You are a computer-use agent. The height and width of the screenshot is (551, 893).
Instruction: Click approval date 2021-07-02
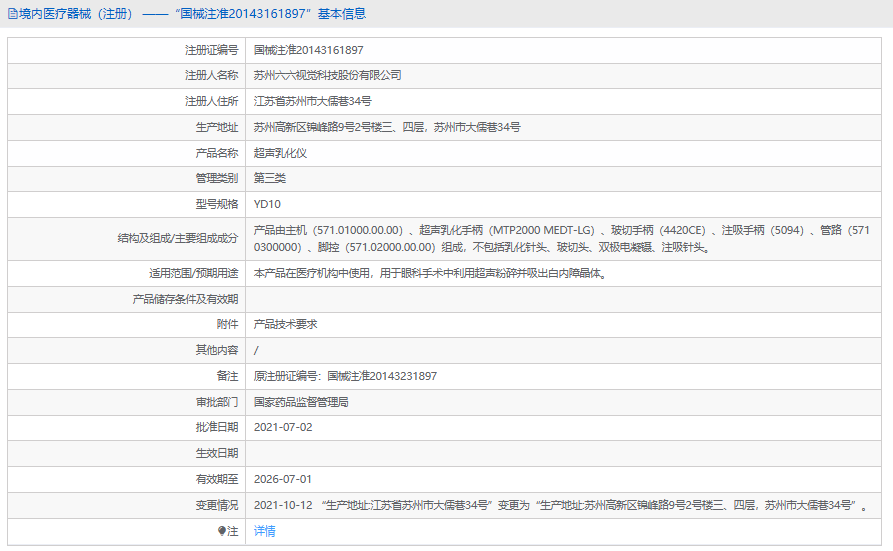click(x=283, y=428)
